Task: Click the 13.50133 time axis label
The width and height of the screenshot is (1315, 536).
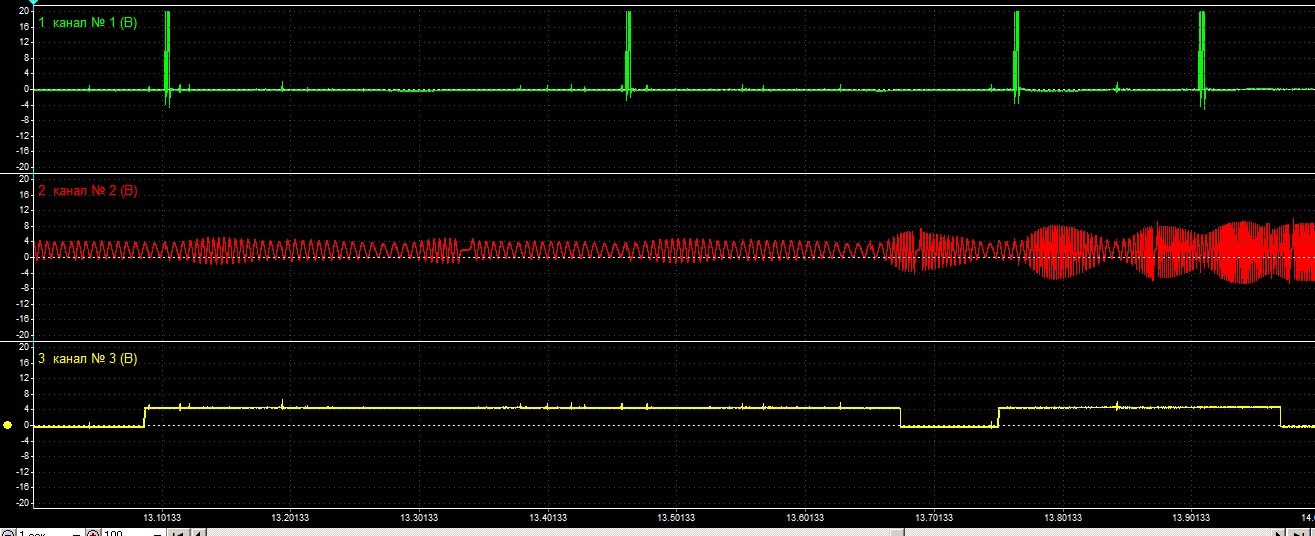Action: point(675,517)
